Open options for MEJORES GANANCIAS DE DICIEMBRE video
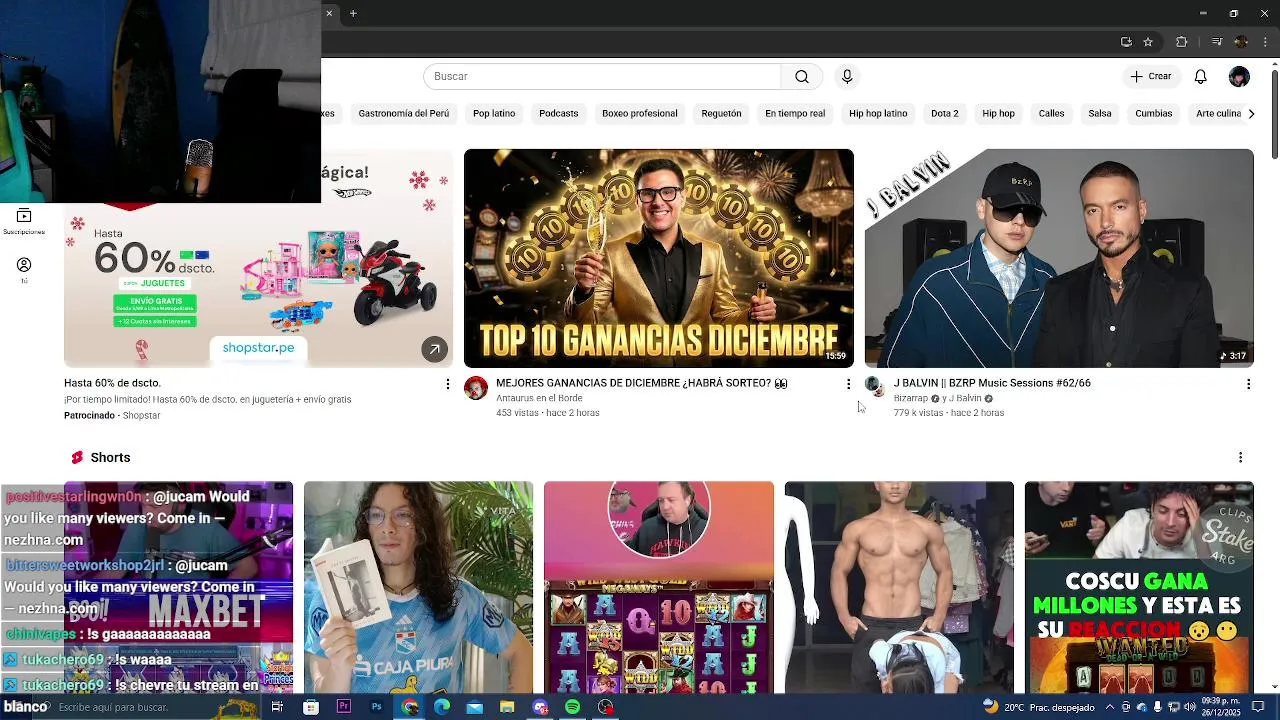Image resolution: width=1280 pixels, height=720 pixels. 848,384
